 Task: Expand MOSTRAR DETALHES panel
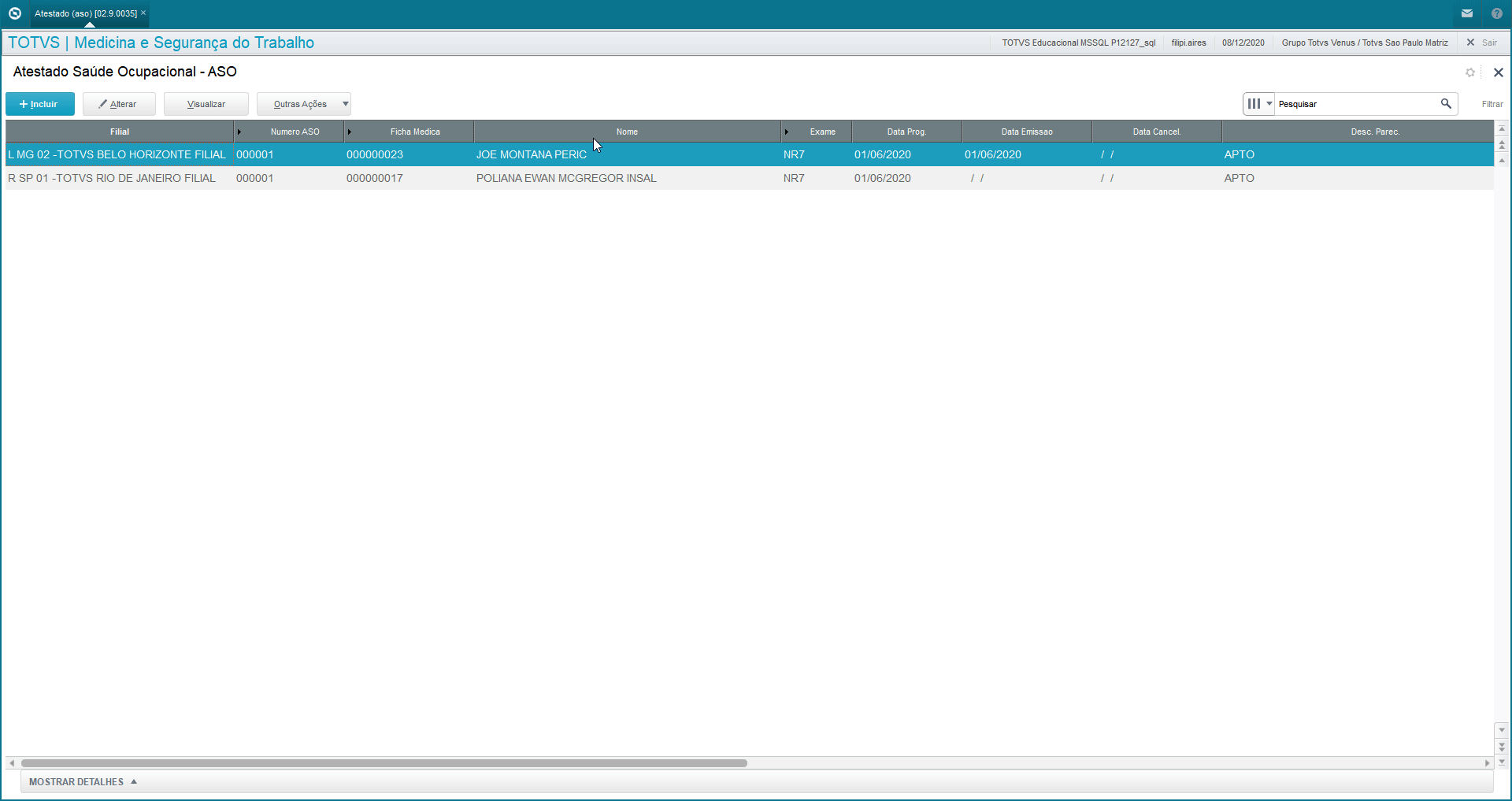click(x=83, y=782)
